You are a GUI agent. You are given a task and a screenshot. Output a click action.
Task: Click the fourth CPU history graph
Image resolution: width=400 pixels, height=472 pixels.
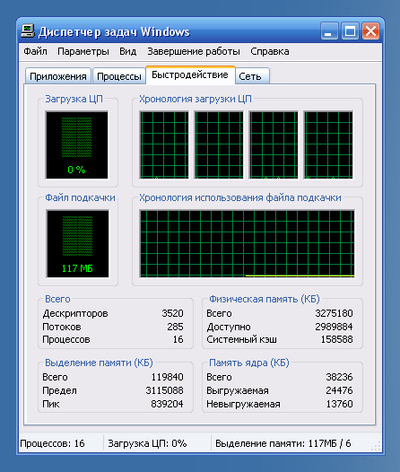[x=328, y=145]
